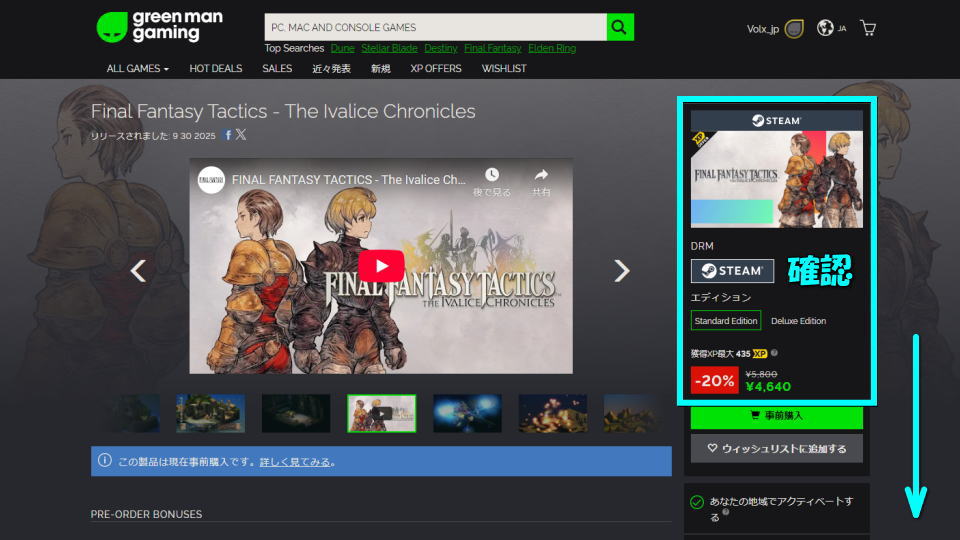Open the WISHLIST menu item
Image resolution: width=960 pixels, height=540 pixels.
point(504,69)
